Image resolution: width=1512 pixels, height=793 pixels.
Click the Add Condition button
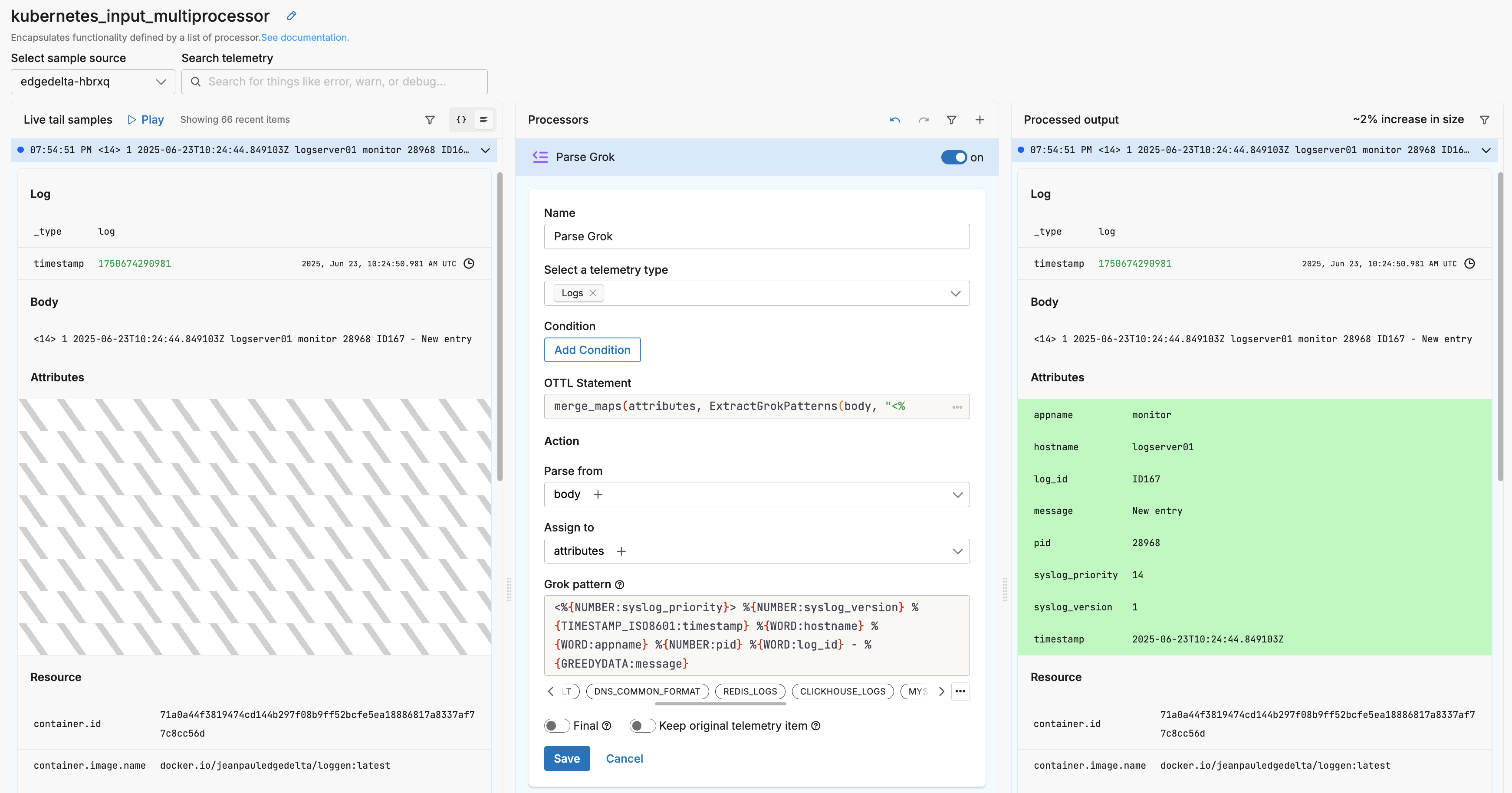(x=592, y=350)
